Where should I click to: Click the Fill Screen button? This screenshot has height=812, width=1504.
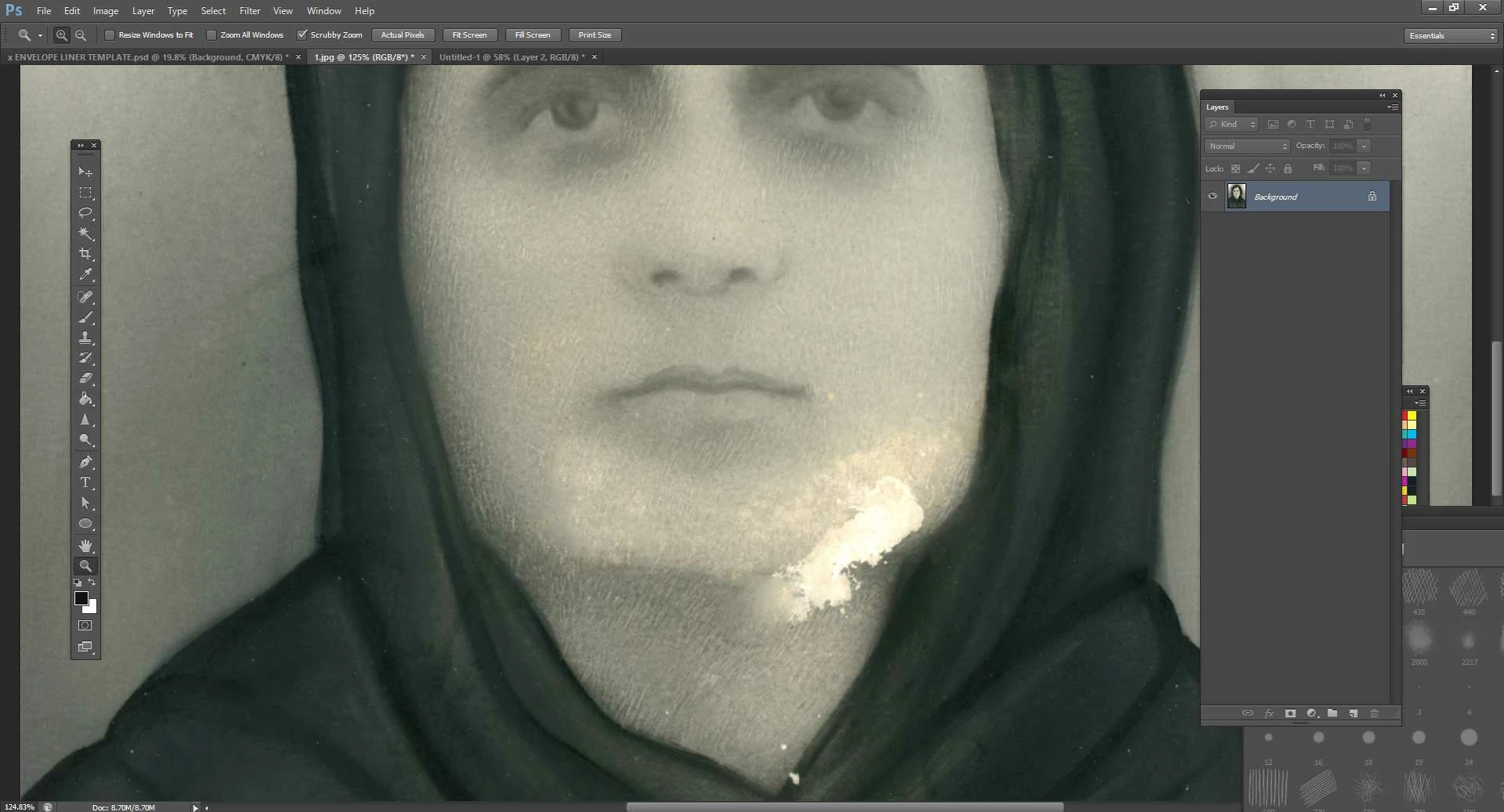point(533,35)
